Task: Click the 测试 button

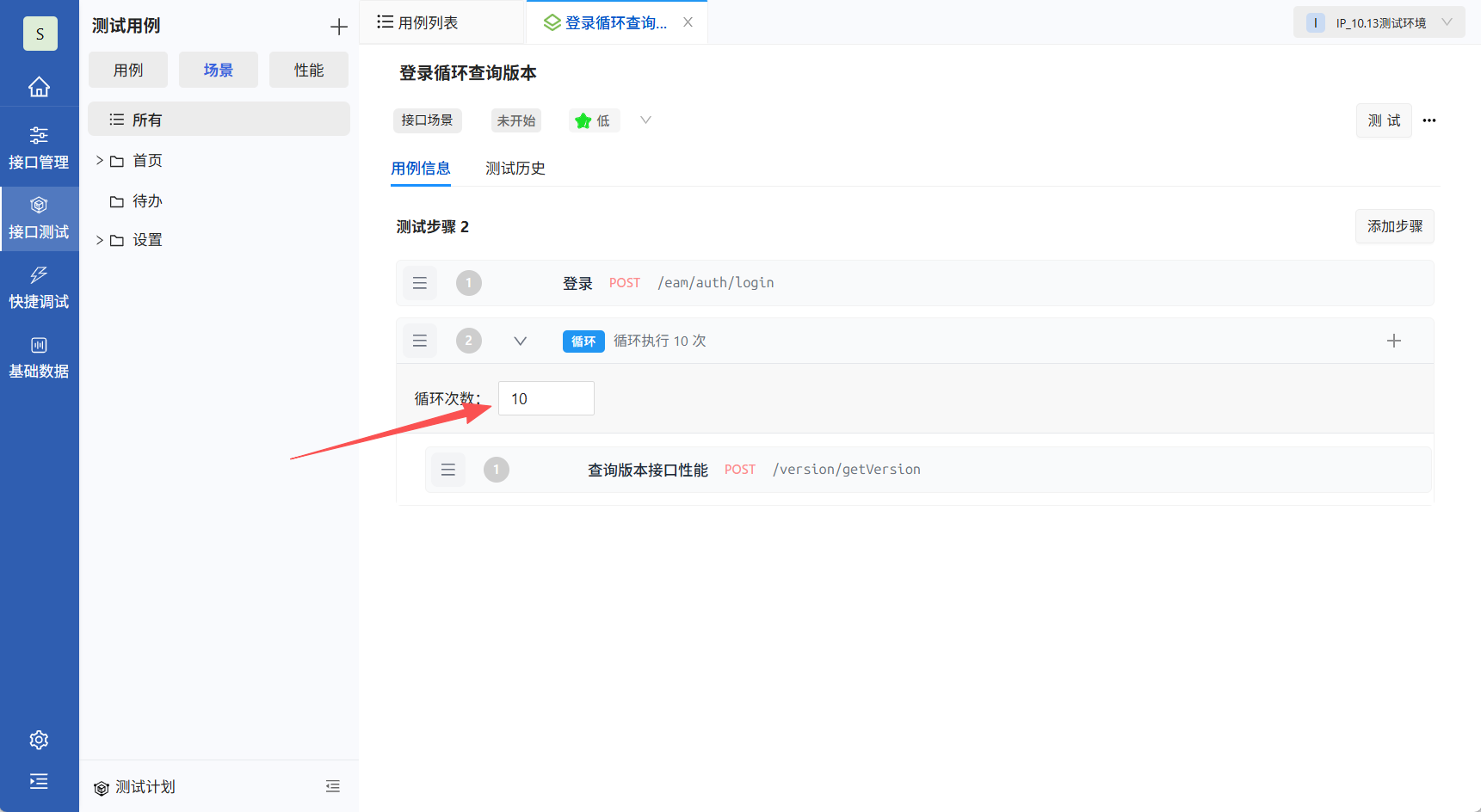Action: coord(1383,120)
